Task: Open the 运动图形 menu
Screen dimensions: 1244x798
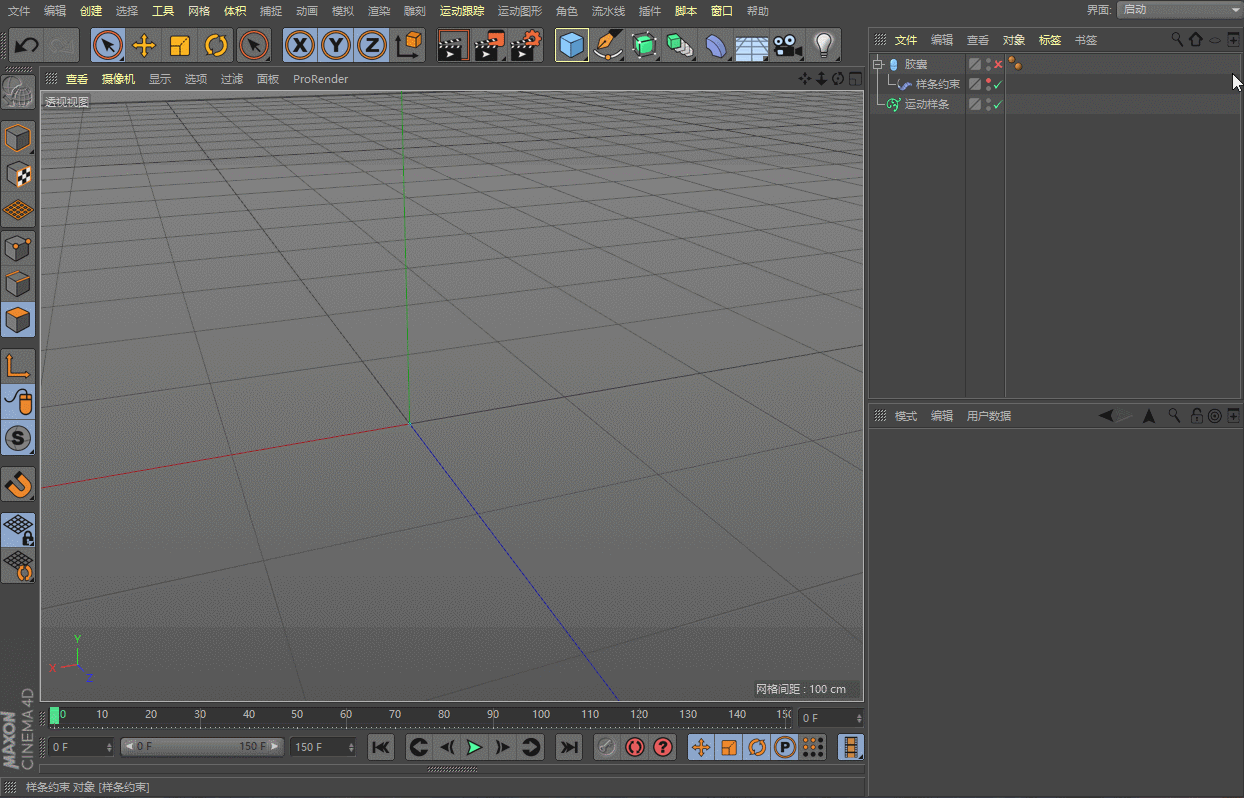Action: click(519, 11)
